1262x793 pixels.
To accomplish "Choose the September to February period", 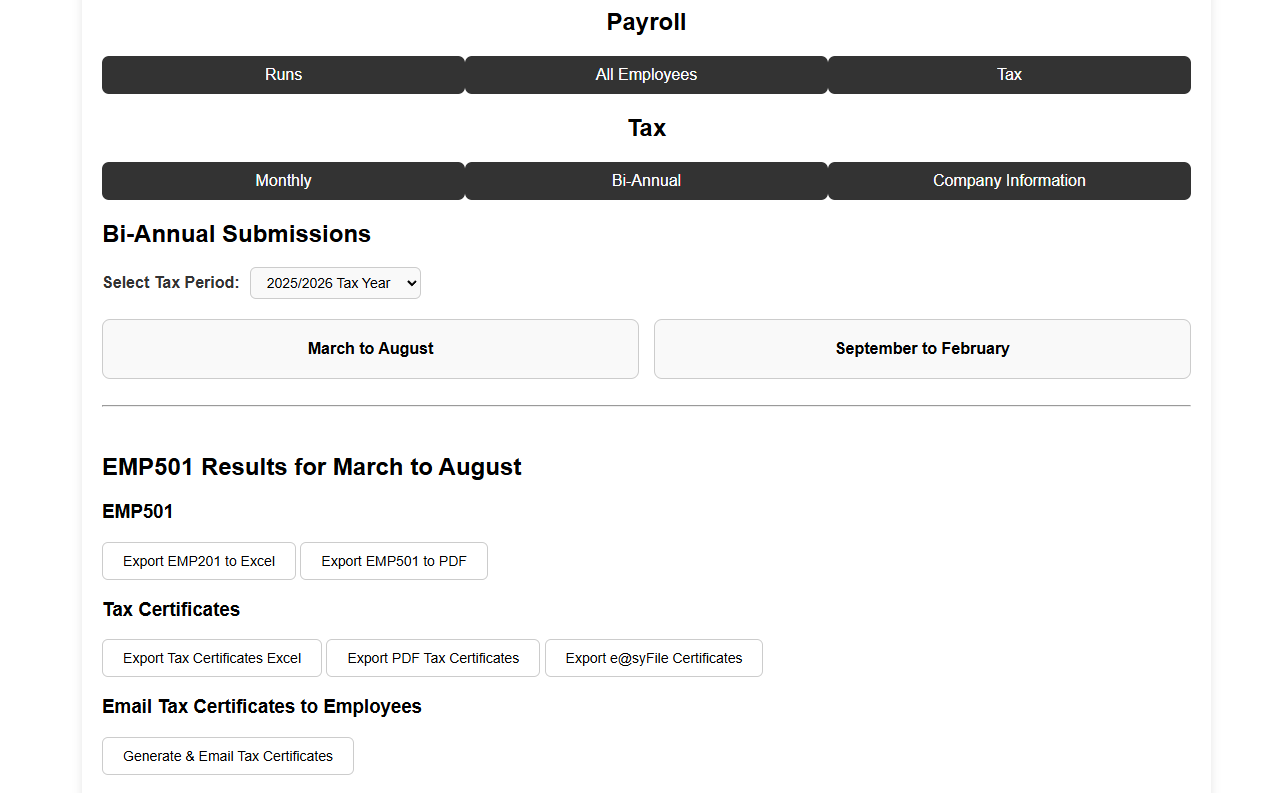I will coord(922,348).
